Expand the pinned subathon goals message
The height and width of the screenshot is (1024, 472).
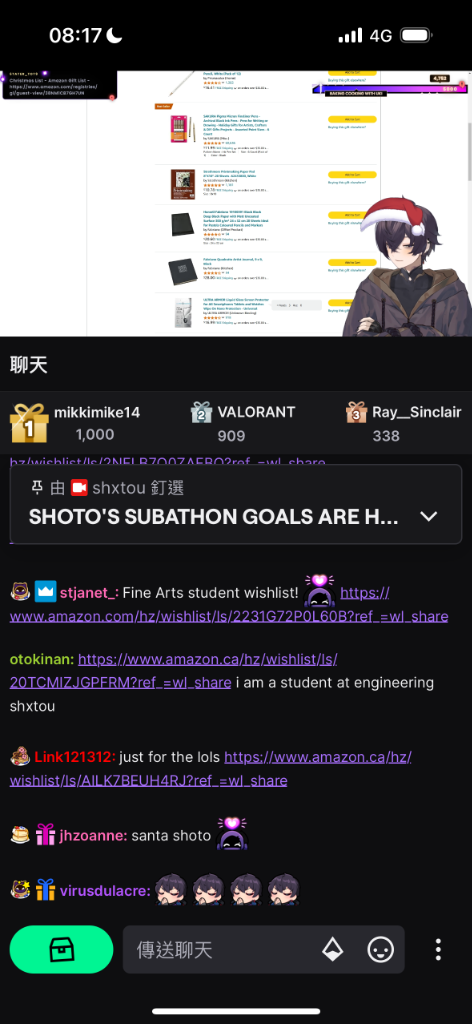pos(428,517)
